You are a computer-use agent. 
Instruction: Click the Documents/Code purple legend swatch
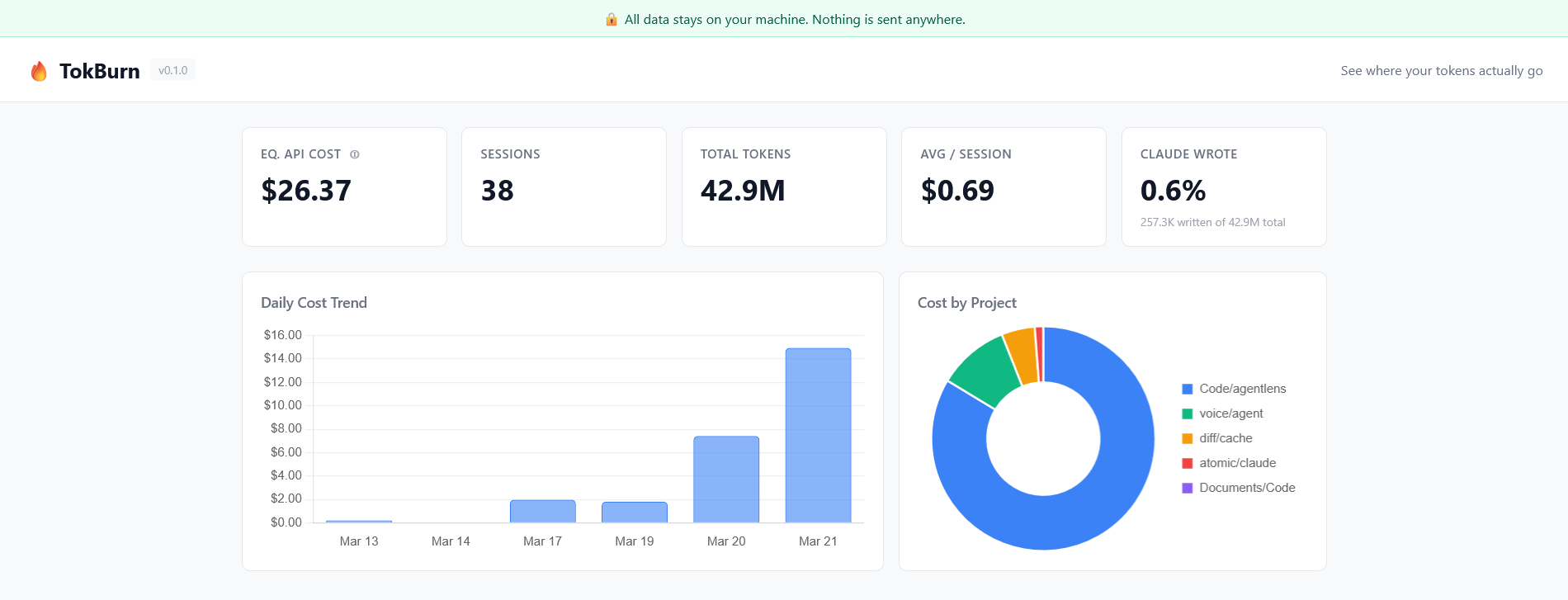tap(1188, 488)
